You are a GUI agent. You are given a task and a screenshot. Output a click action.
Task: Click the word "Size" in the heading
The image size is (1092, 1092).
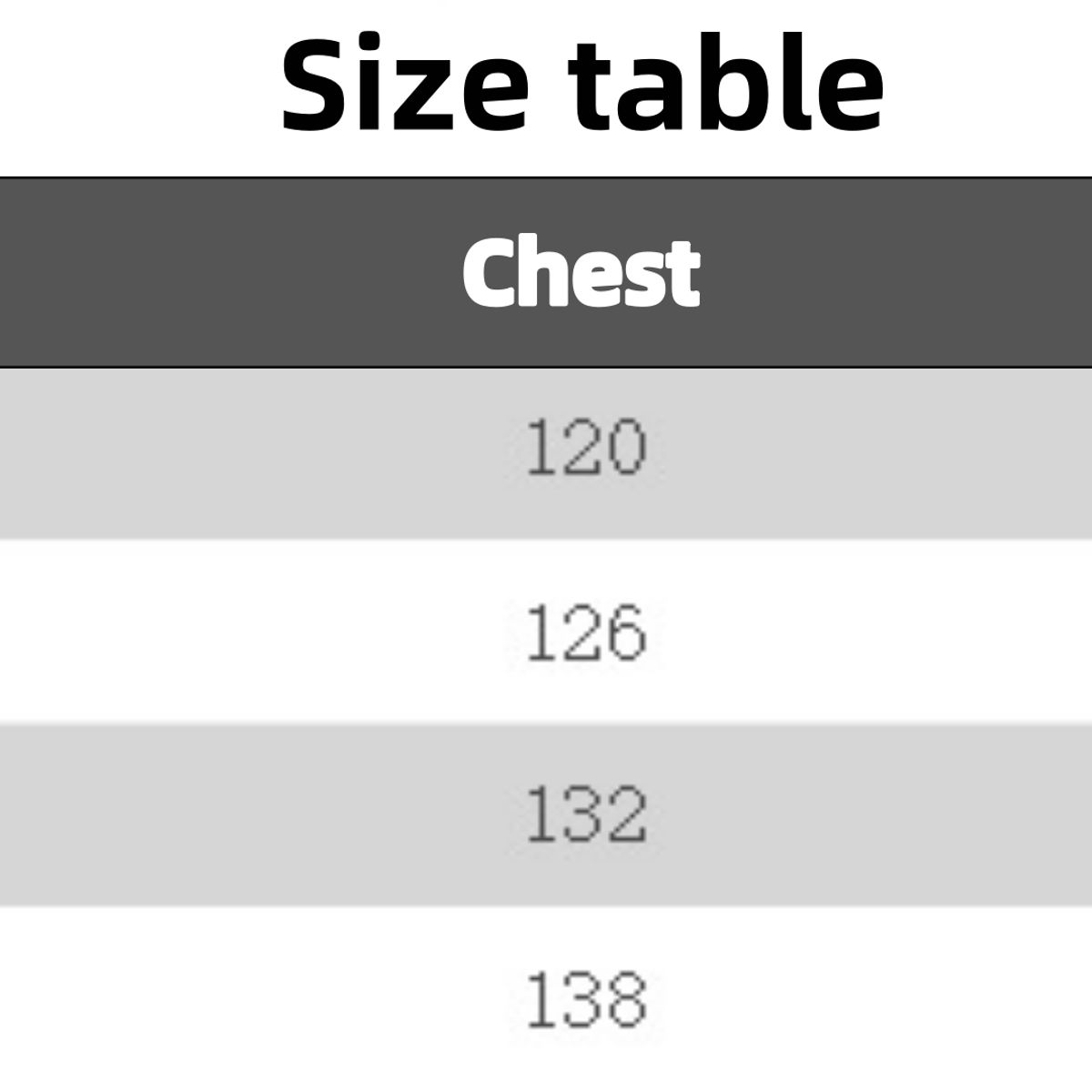click(x=405, y=84)
